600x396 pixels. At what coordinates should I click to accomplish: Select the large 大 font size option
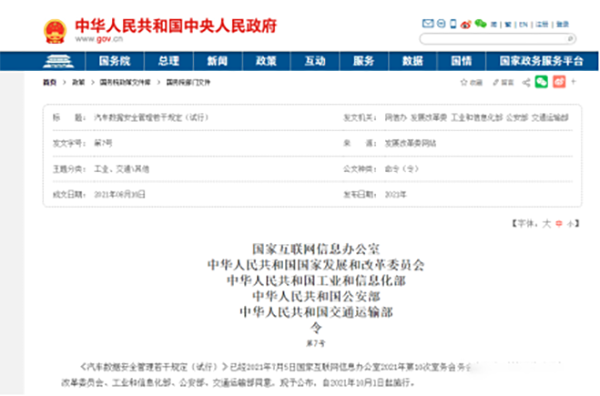coord(546,224)
